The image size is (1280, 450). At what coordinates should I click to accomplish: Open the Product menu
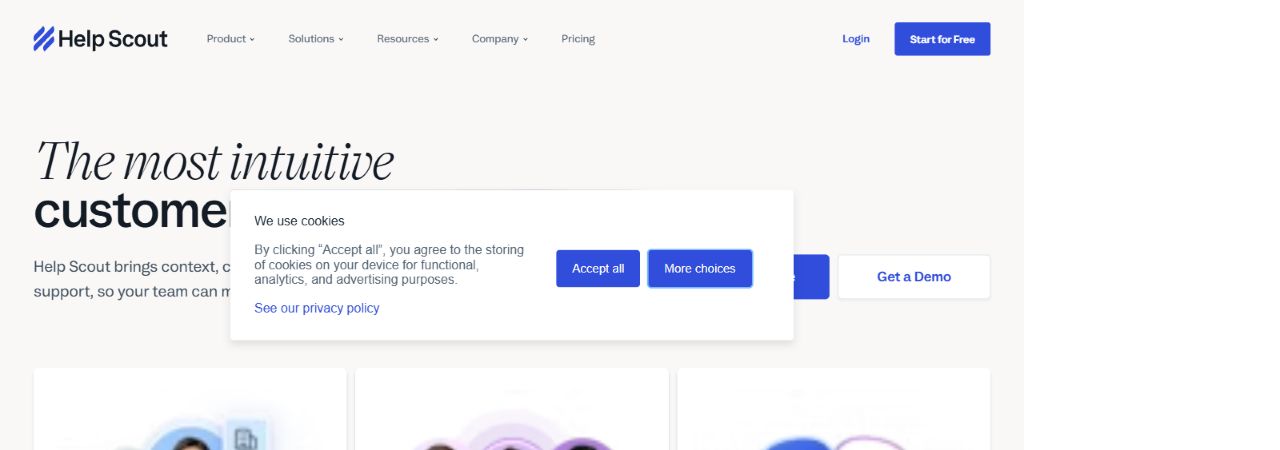(x=230, y=39)
